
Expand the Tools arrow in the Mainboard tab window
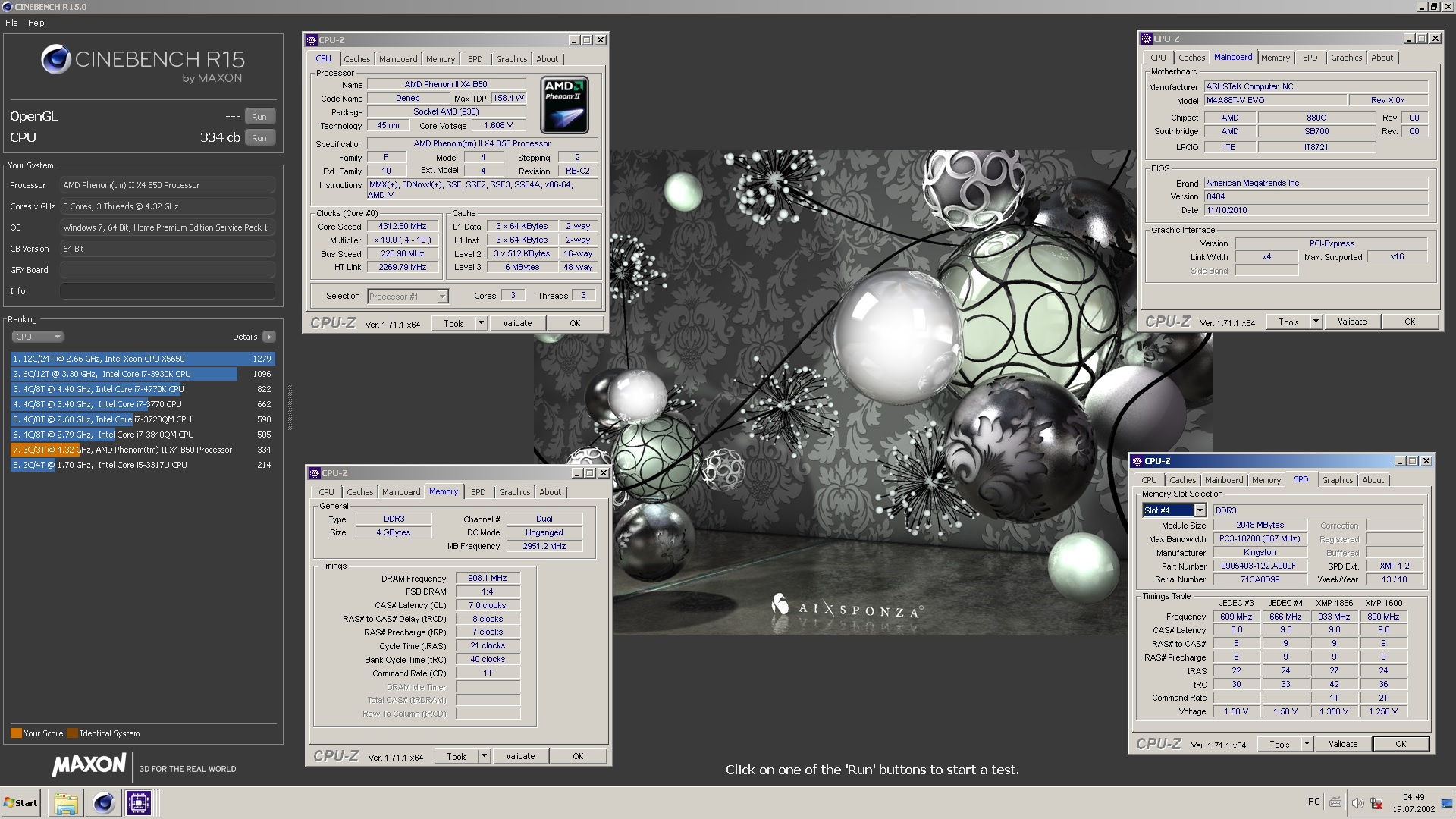[1316, 322]
